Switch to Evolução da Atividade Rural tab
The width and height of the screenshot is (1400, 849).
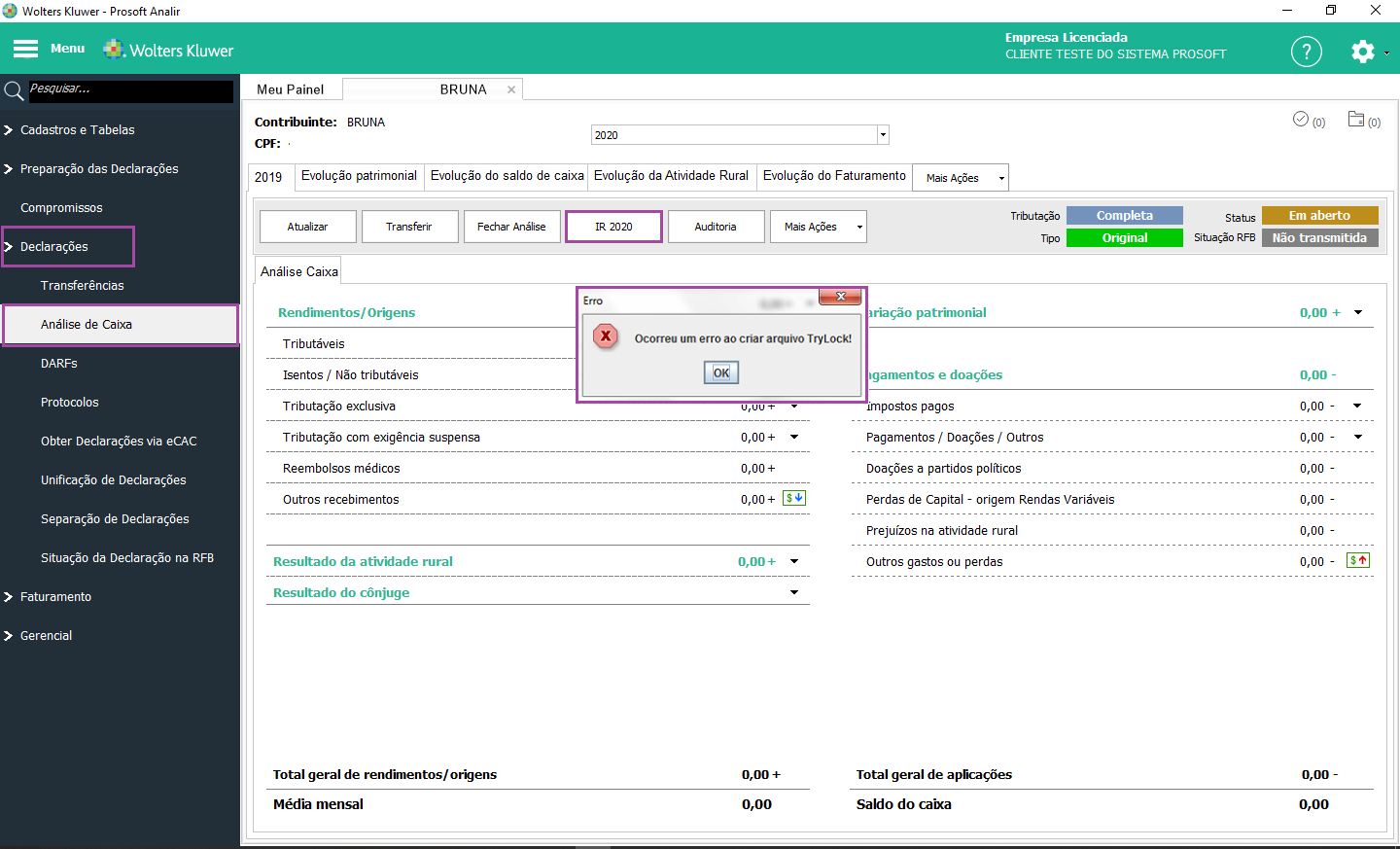(672, 176)
